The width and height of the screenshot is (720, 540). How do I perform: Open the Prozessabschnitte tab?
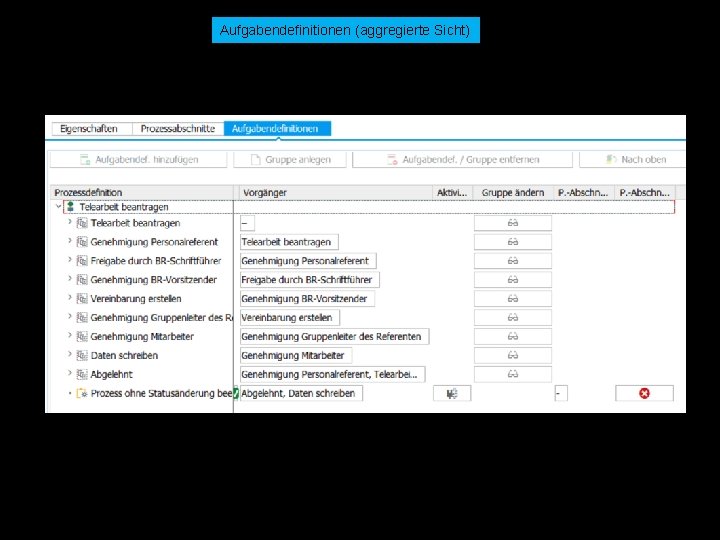click(x=178, y=129)
